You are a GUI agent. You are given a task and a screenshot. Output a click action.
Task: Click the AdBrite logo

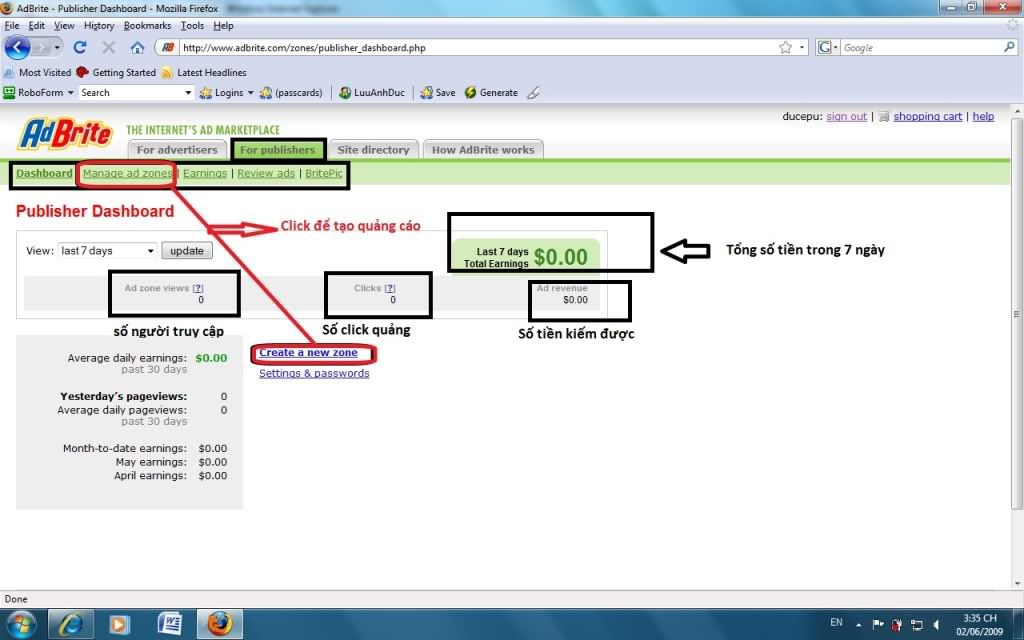(x=65, y=134)
